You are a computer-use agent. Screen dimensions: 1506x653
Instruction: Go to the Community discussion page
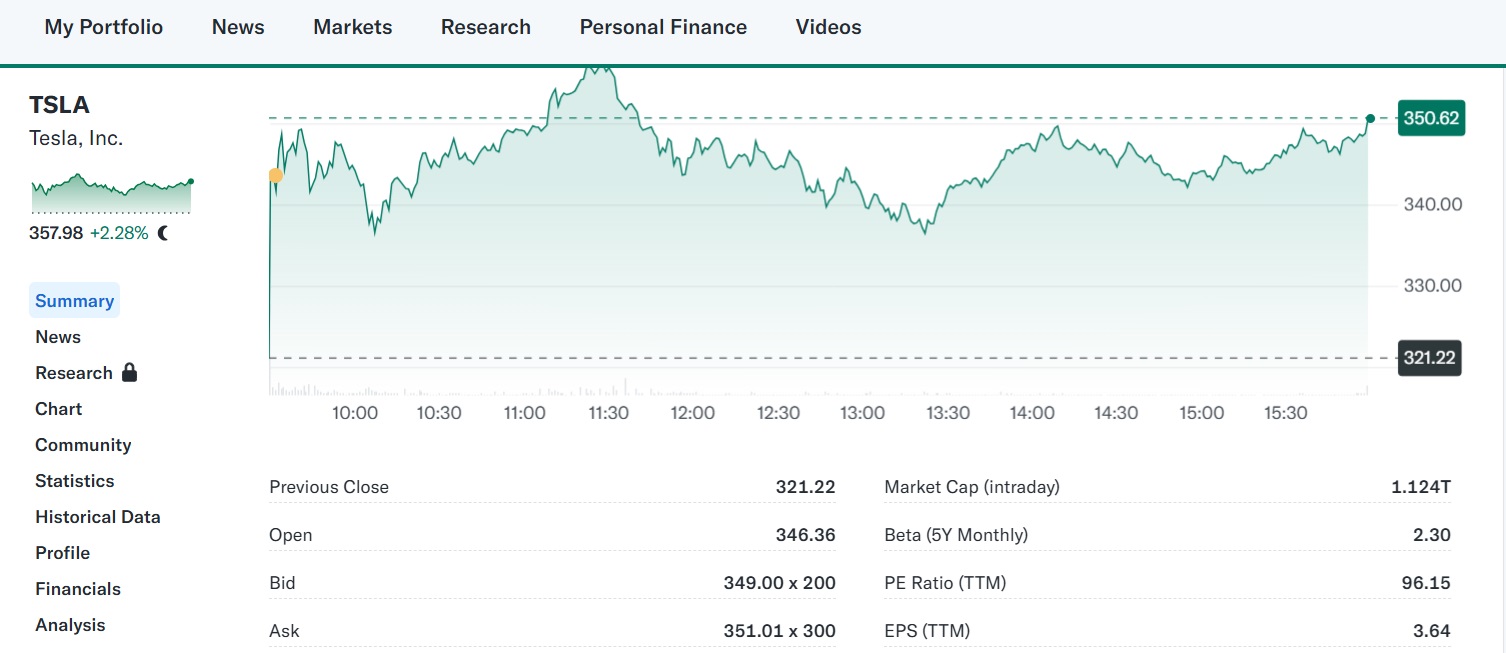[x=83, y=444]
